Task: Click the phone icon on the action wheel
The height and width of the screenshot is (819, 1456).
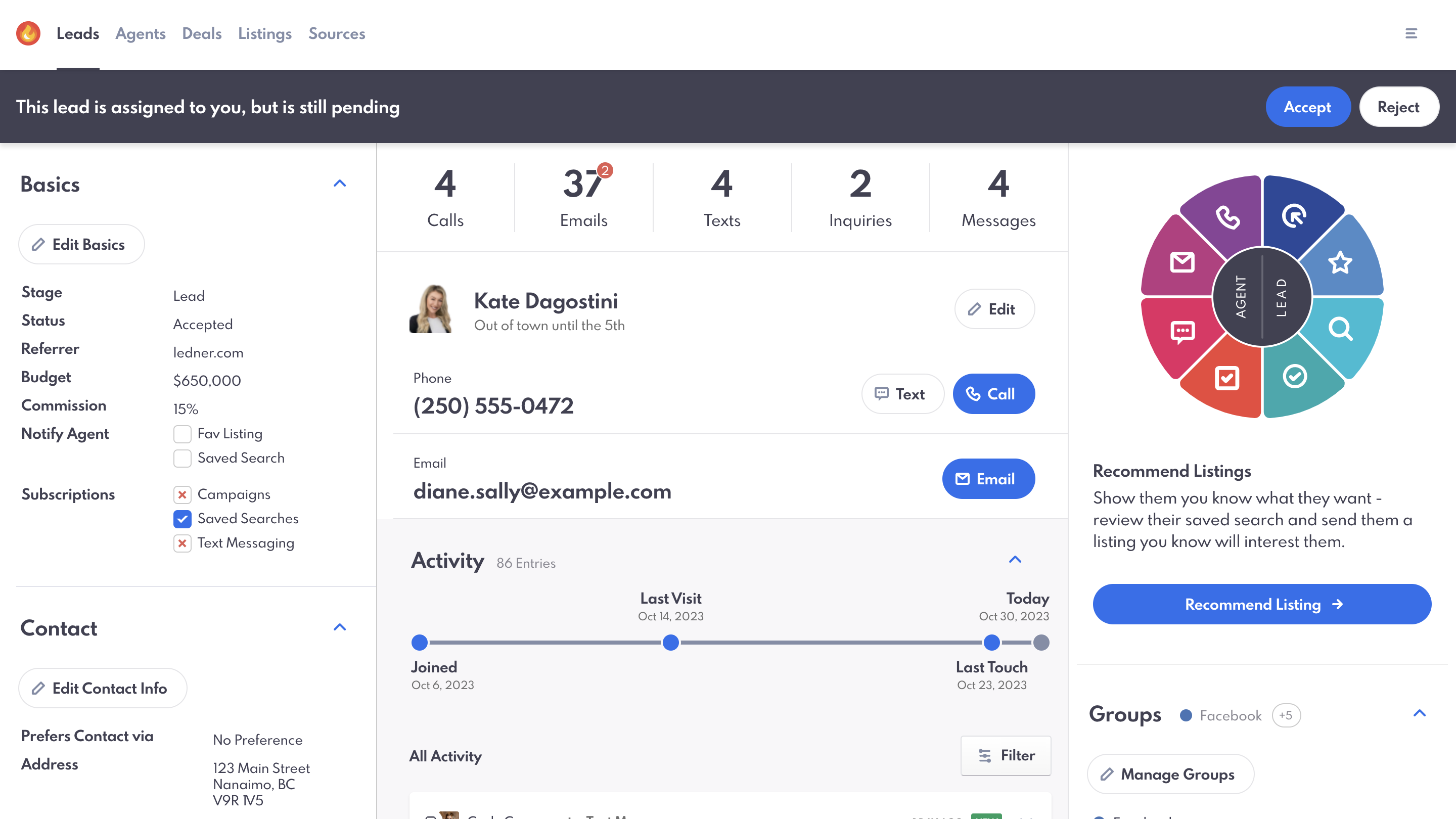Action: click(x=1227, y=217)
